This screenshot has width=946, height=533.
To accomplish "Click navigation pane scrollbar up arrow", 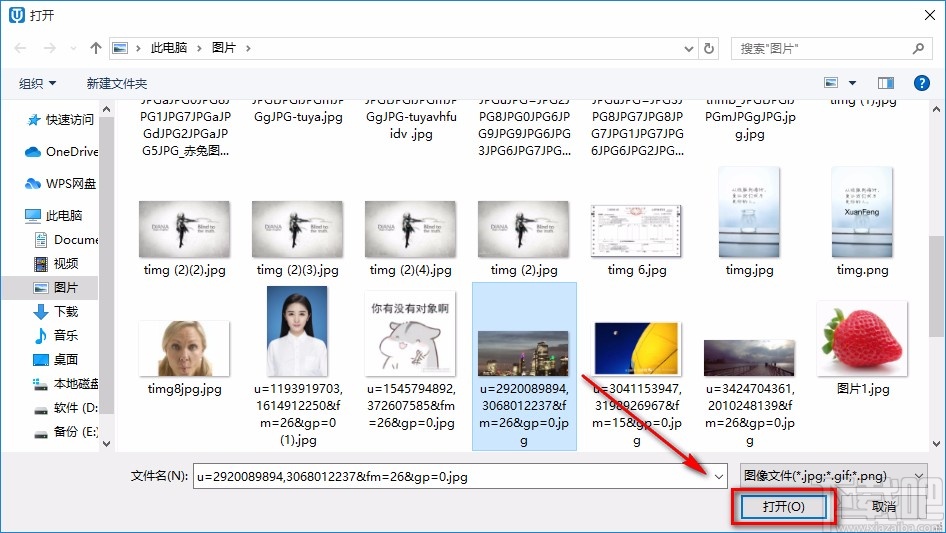I will click(x=106, y=109).
